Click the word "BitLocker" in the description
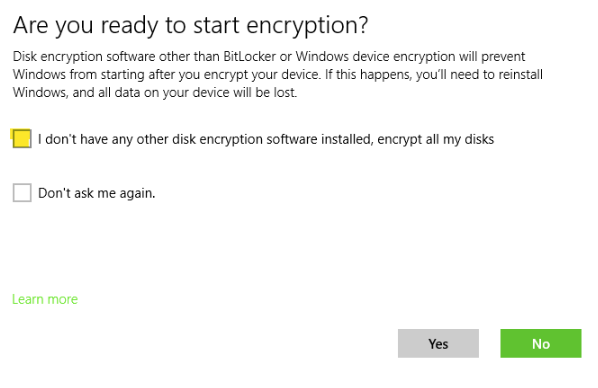 [x=249, y=56]
